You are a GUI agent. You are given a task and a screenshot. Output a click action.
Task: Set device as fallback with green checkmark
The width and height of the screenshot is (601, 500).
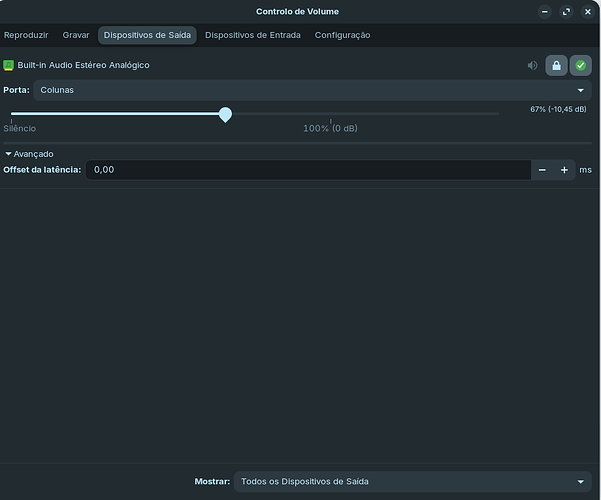tap(580, 66)
